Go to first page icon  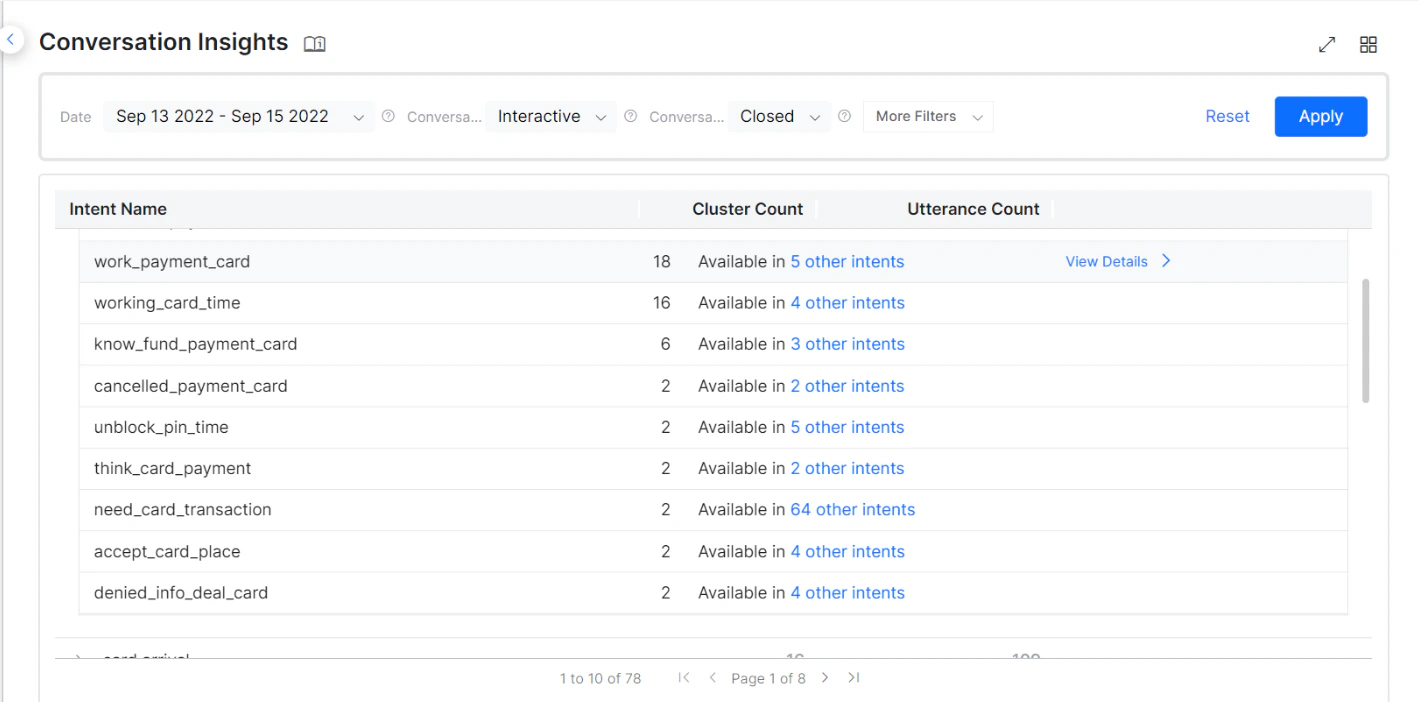684,677
